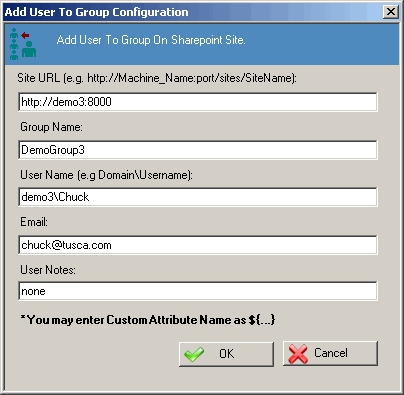The image size is (404, 395).
Task: Click the Cancel button
Action: point(330,353)
